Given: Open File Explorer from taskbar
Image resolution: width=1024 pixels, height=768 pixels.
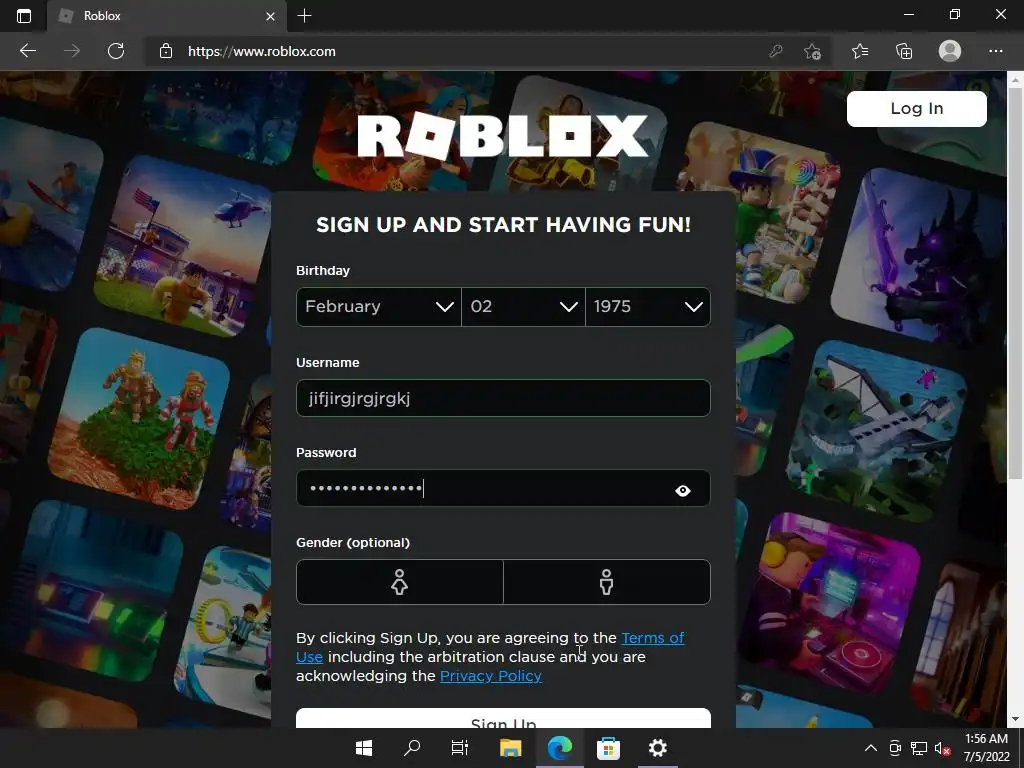Looking at the screenshot, I should (x=510, y=748).
